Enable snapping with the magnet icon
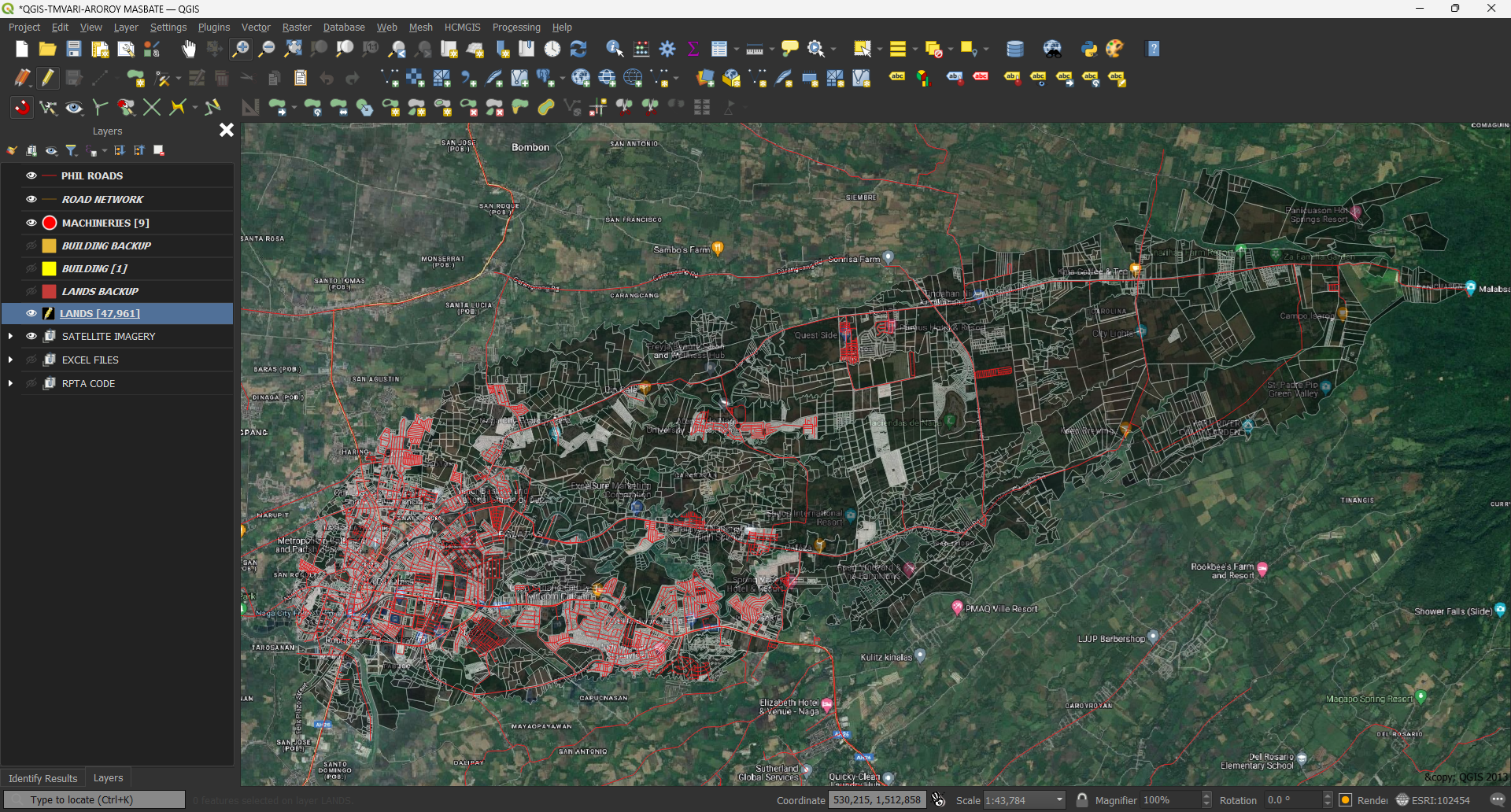 [21, 107]
